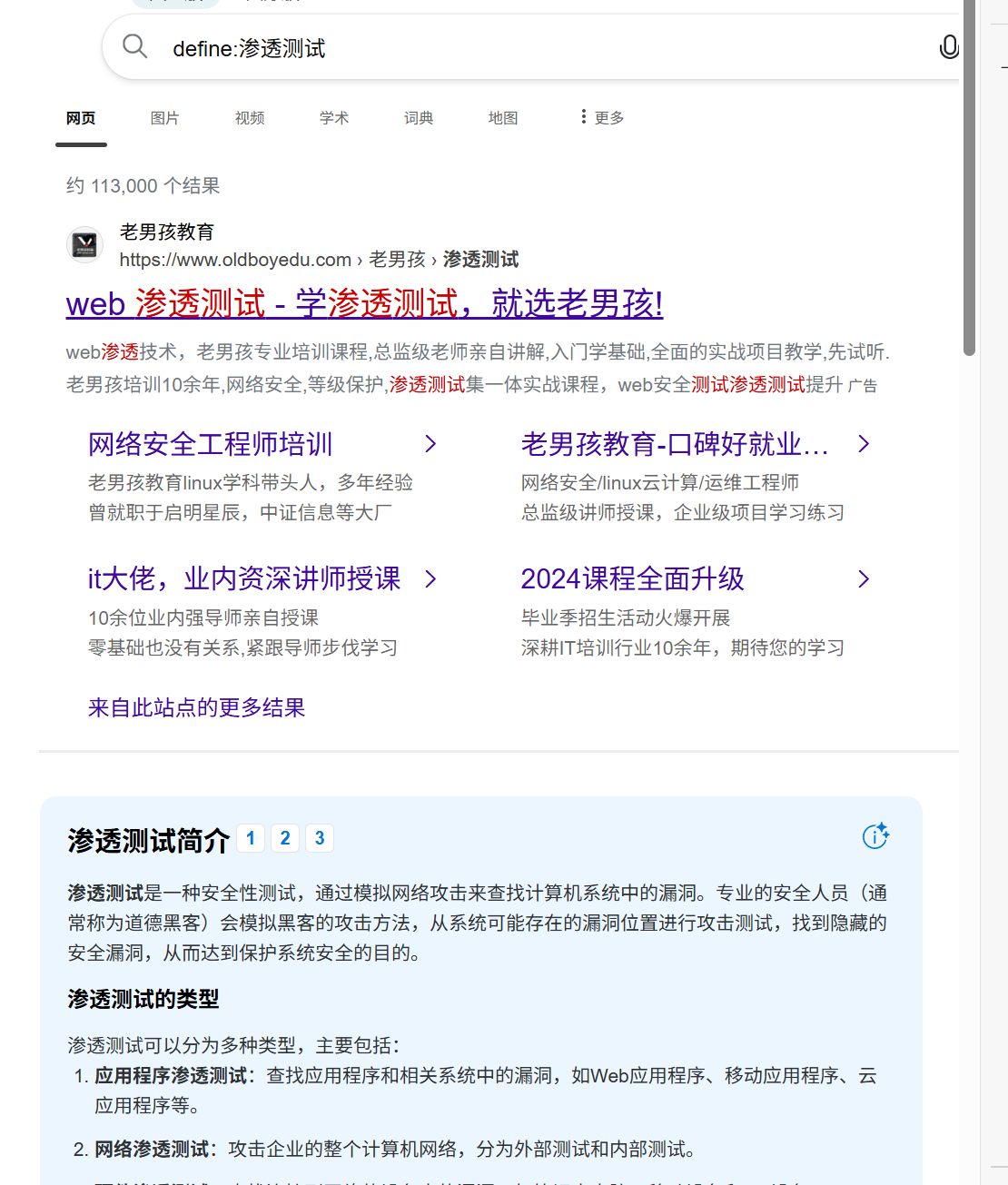Click the 老男孩教育 site name text
This screenshot has height=1185, width=1008.
point(167,232)
